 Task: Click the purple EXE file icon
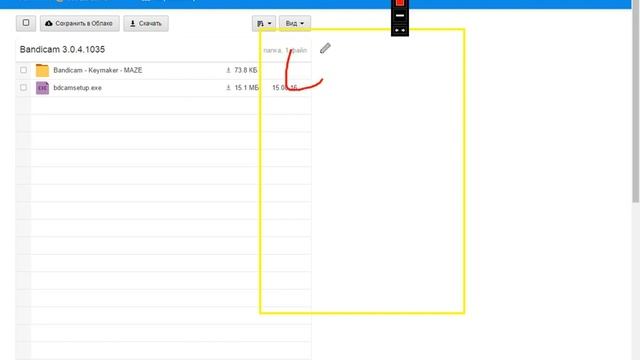point(42,88)
